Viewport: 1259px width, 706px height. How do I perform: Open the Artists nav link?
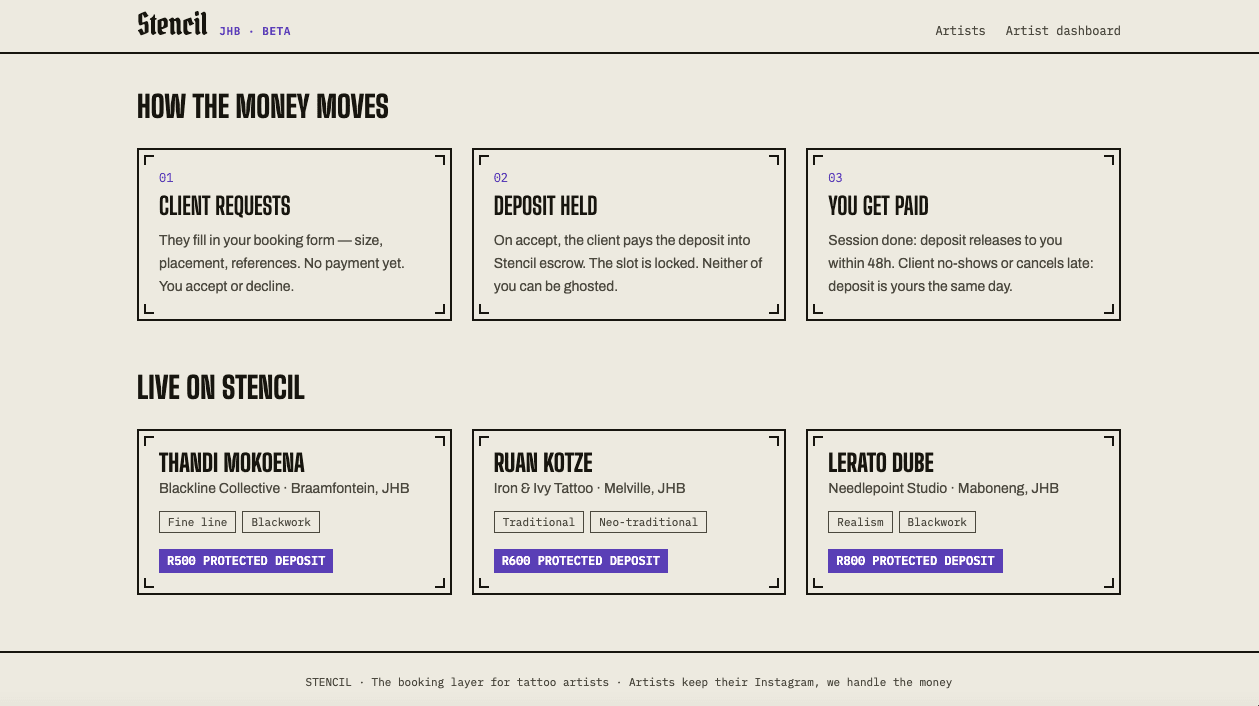(x=960, y=31)
